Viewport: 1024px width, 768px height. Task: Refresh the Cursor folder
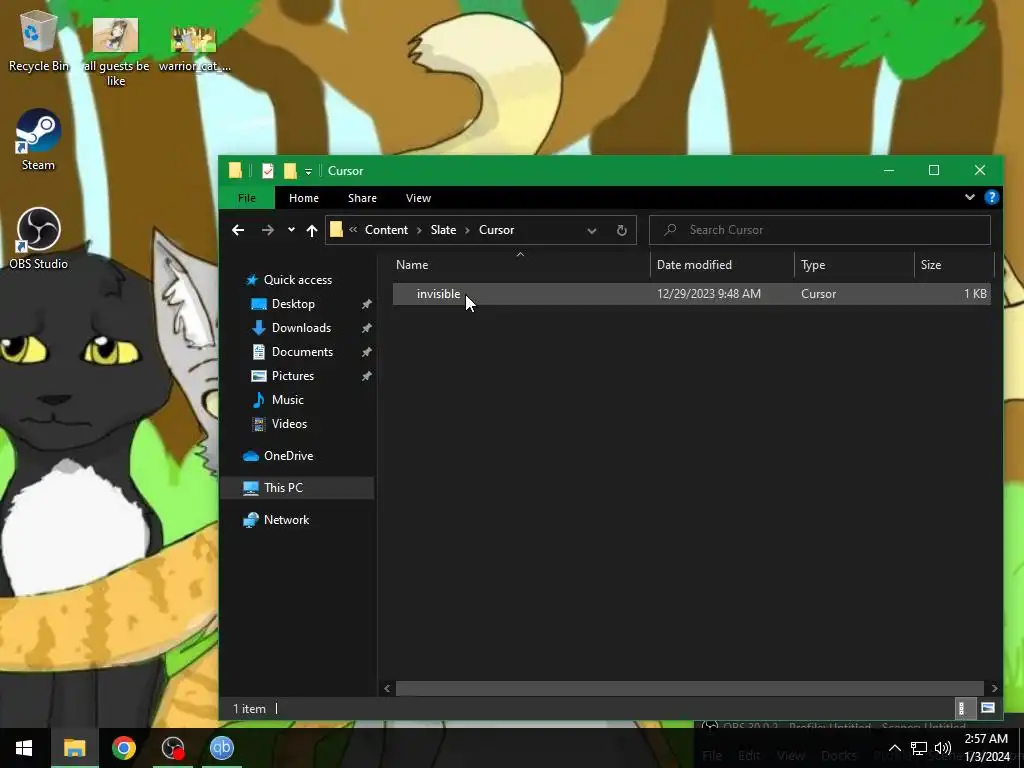[x=622, y=231]
